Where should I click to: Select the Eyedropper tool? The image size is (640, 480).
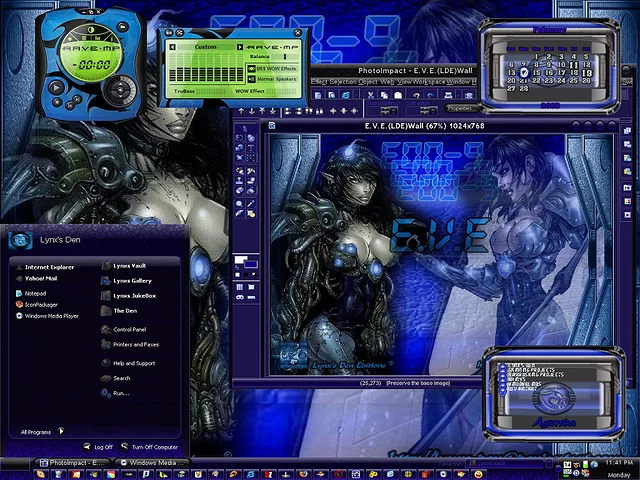[251, 203]
